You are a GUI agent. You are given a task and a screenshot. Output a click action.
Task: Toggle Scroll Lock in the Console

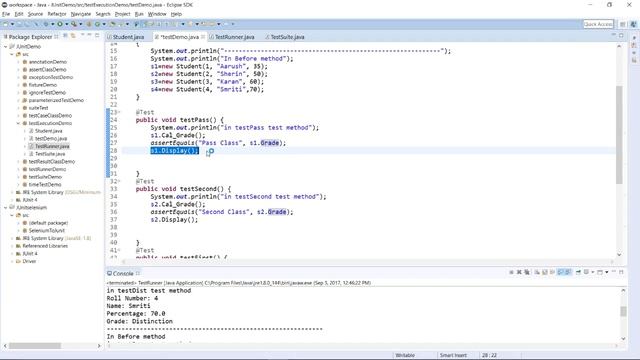click(x=544, y=272)
